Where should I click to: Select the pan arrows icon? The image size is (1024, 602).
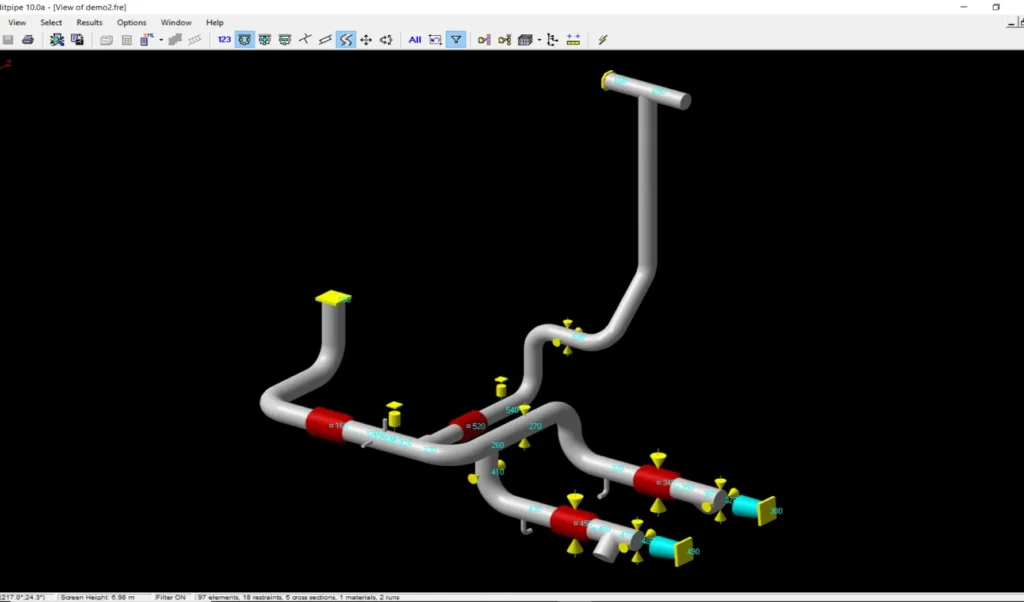(x=368, y=39)
